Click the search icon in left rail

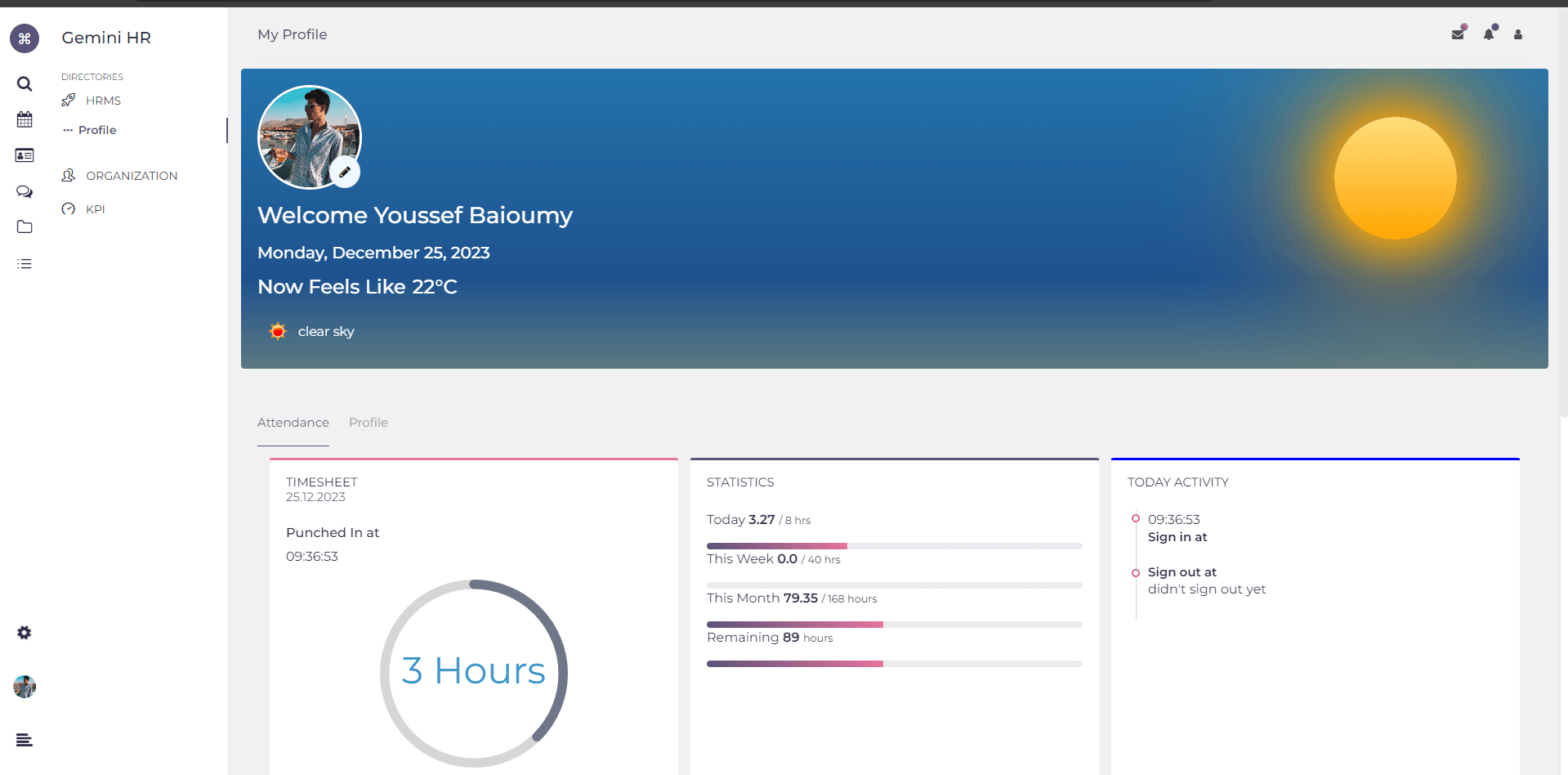point(25,84)
